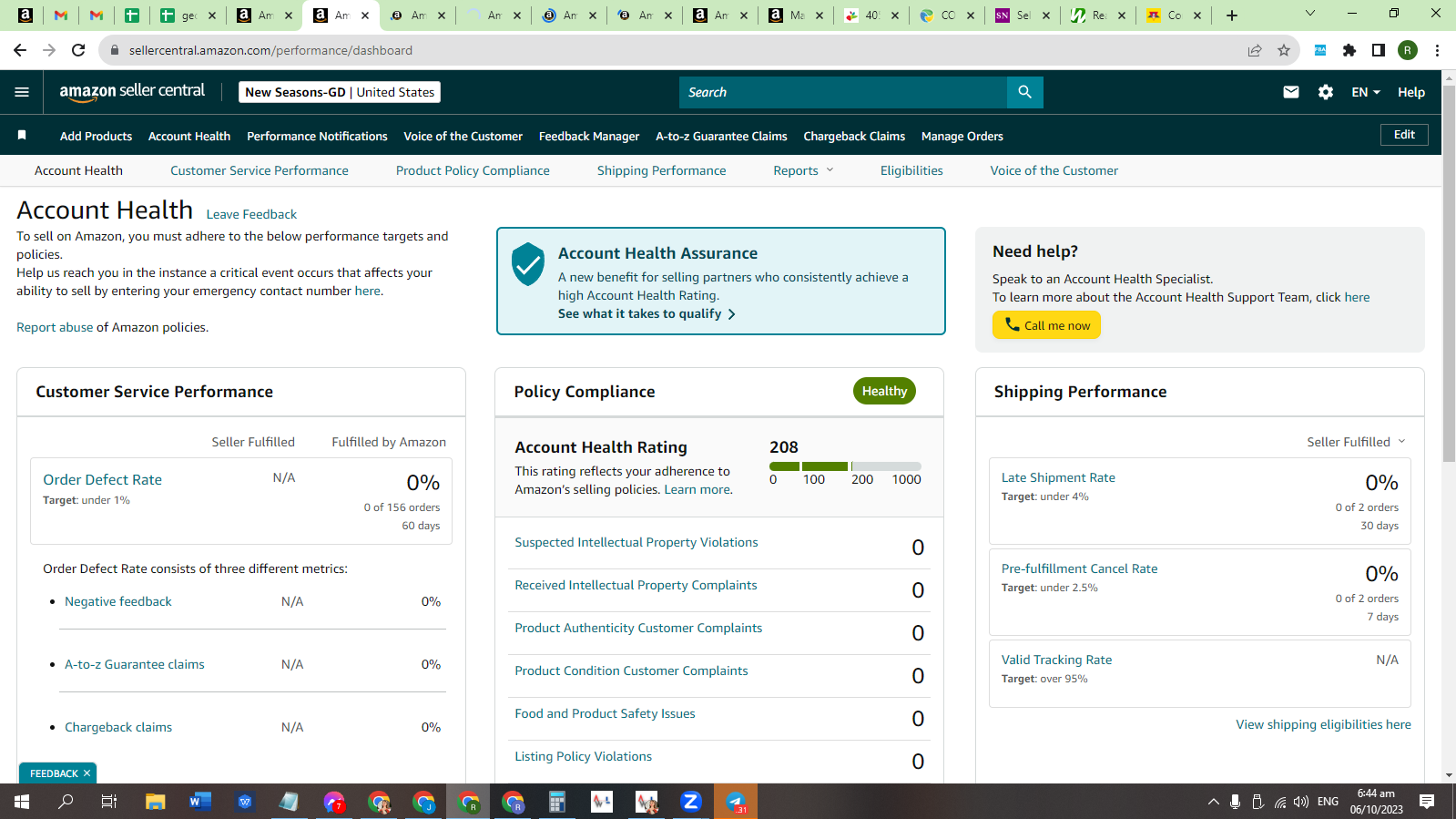Open the Chrome extensions puzzle menu

click(1349, 50)
